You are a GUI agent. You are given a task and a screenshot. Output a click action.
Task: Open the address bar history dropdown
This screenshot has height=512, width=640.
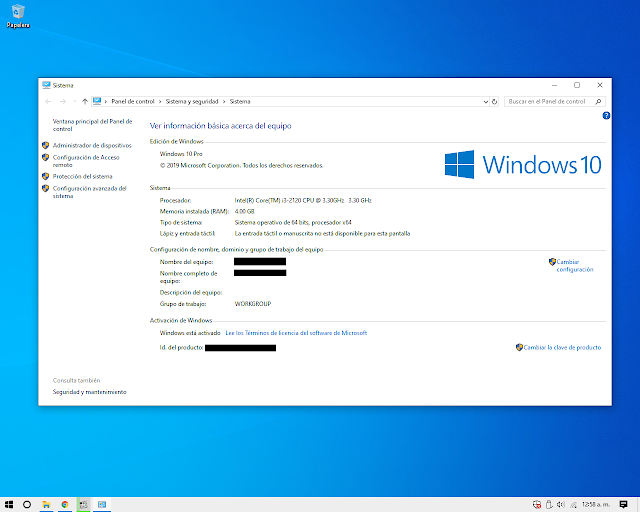coord(486,102)
